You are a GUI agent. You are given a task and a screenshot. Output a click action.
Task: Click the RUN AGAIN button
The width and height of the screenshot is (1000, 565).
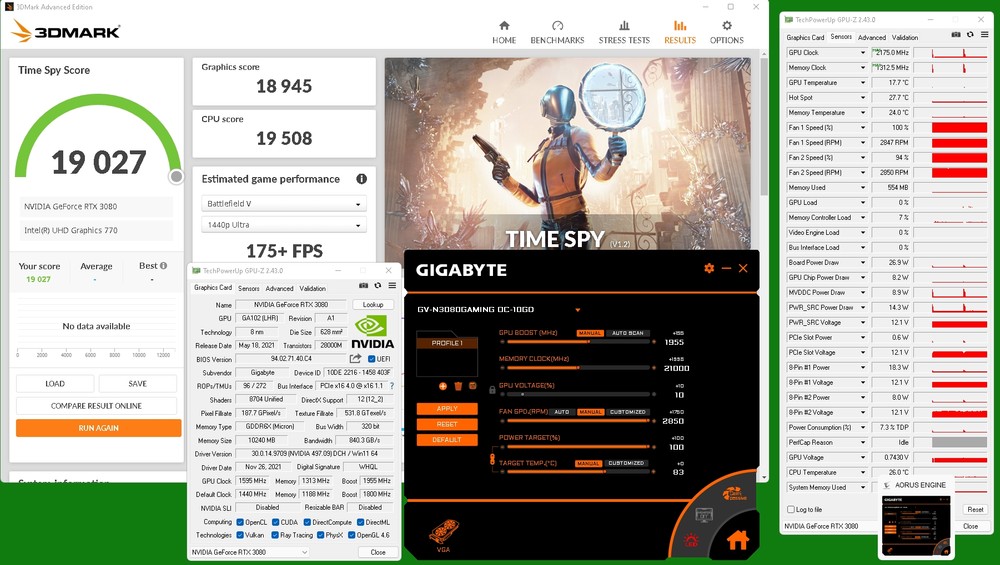click(98, 428)
